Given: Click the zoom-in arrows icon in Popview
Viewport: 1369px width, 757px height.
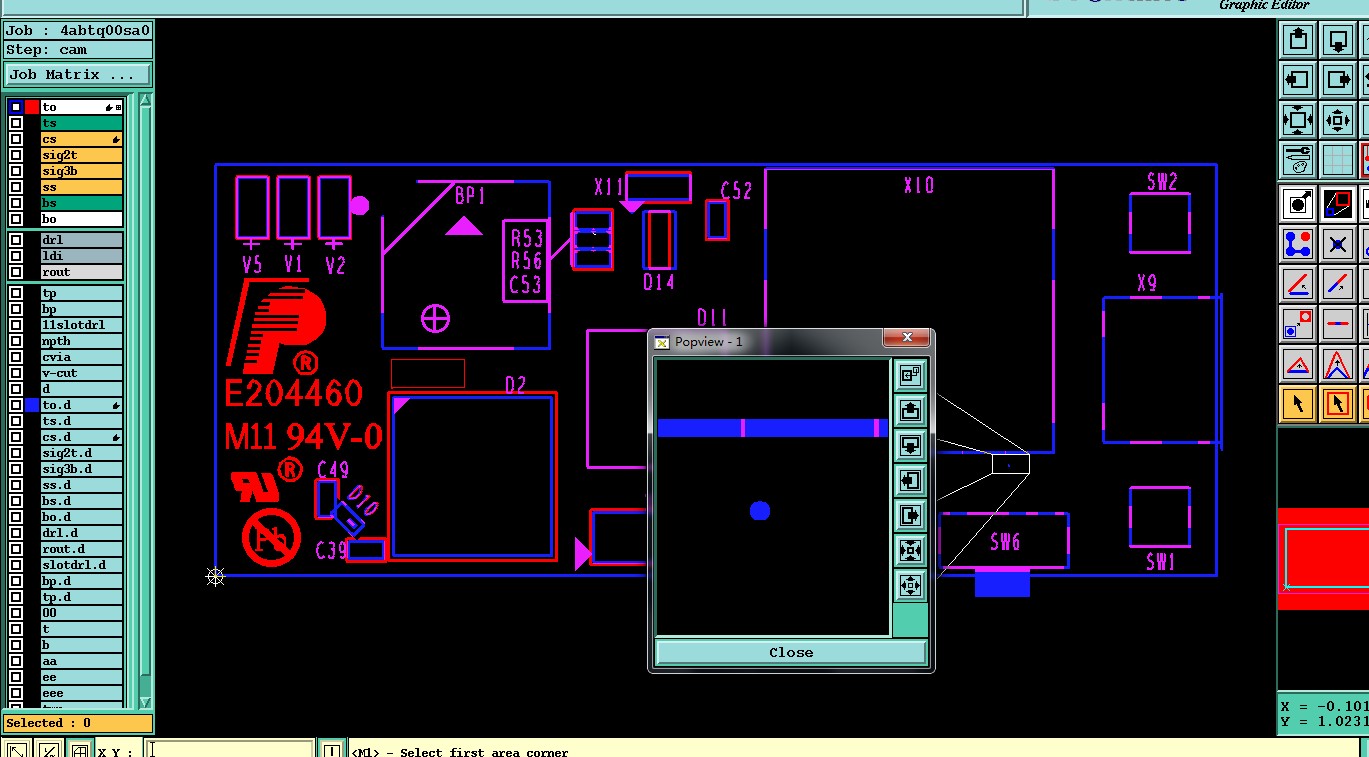Looking at the screenshot, I should click(910, 550).
